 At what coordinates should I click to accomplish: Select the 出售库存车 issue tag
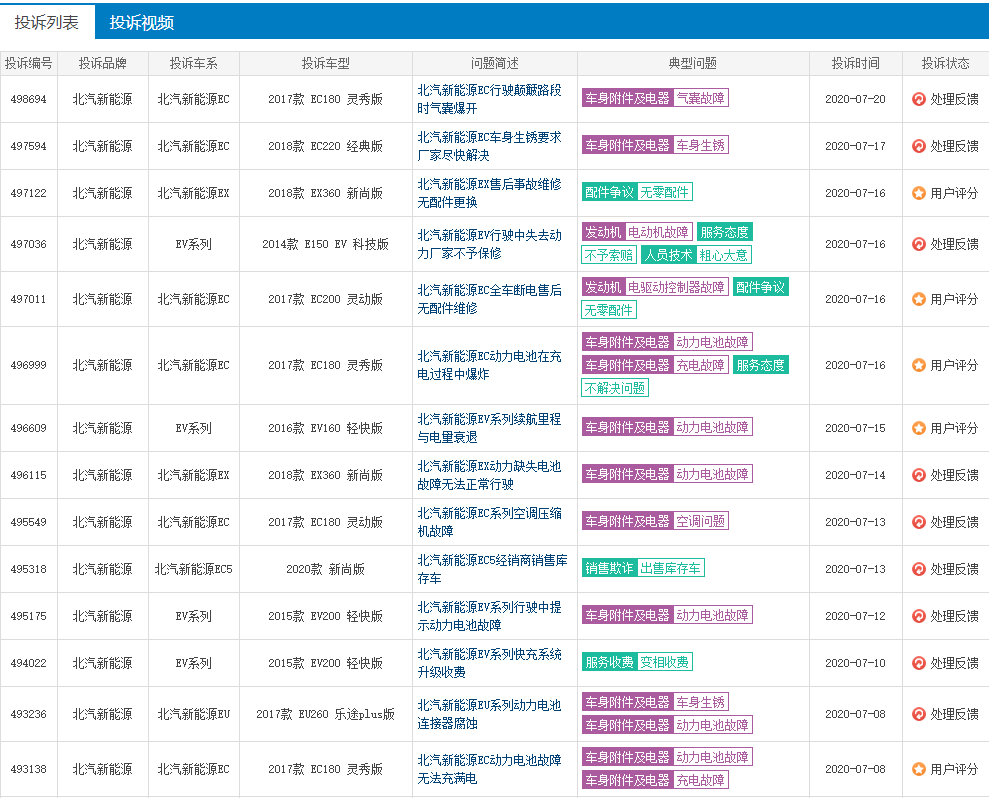(x=670, y=568)
